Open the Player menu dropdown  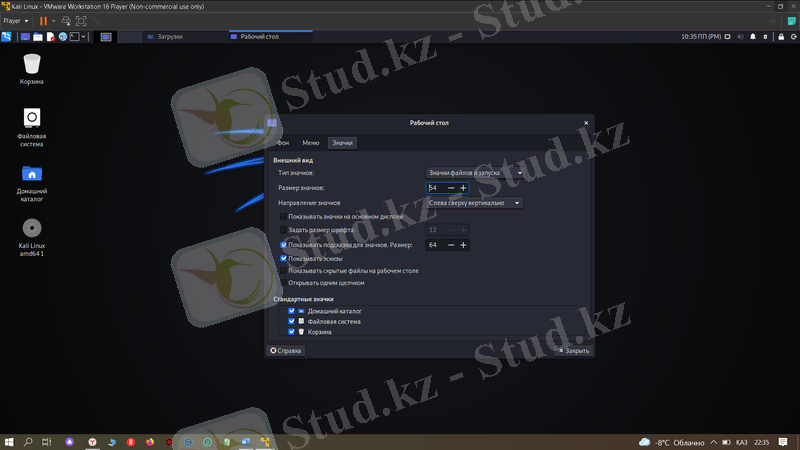point(14,21)
